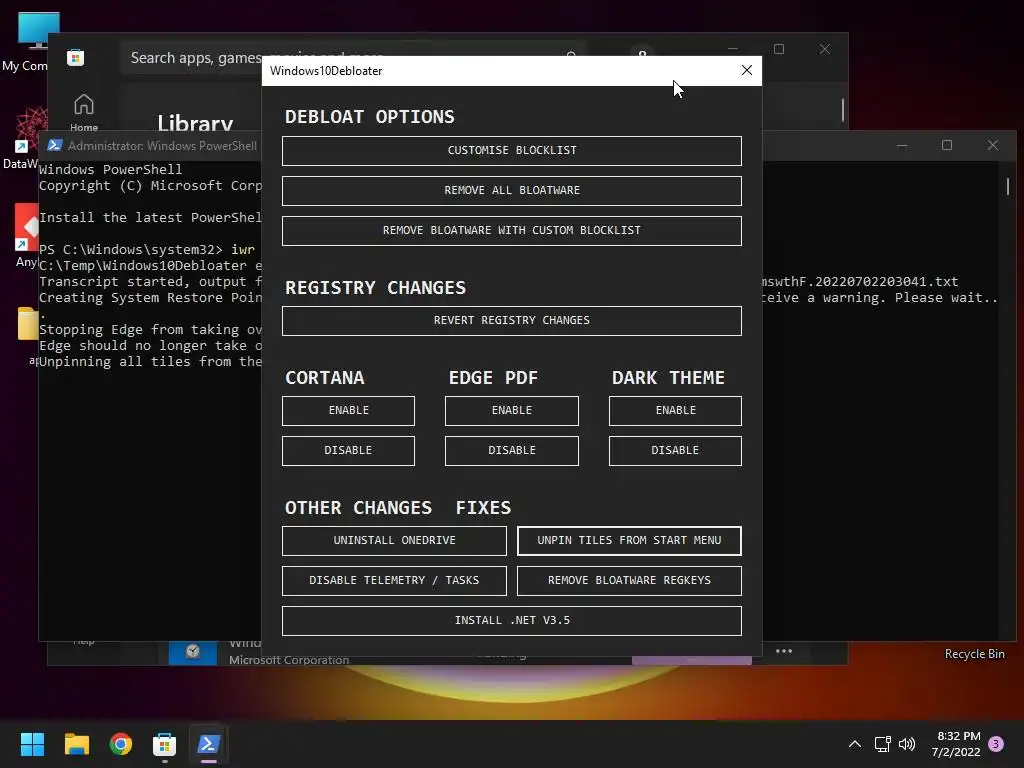Image resolution: width=1024 pixels, height=768 pixels.
Task: Close the Microsoft Store window
Action: pos(825,49)
